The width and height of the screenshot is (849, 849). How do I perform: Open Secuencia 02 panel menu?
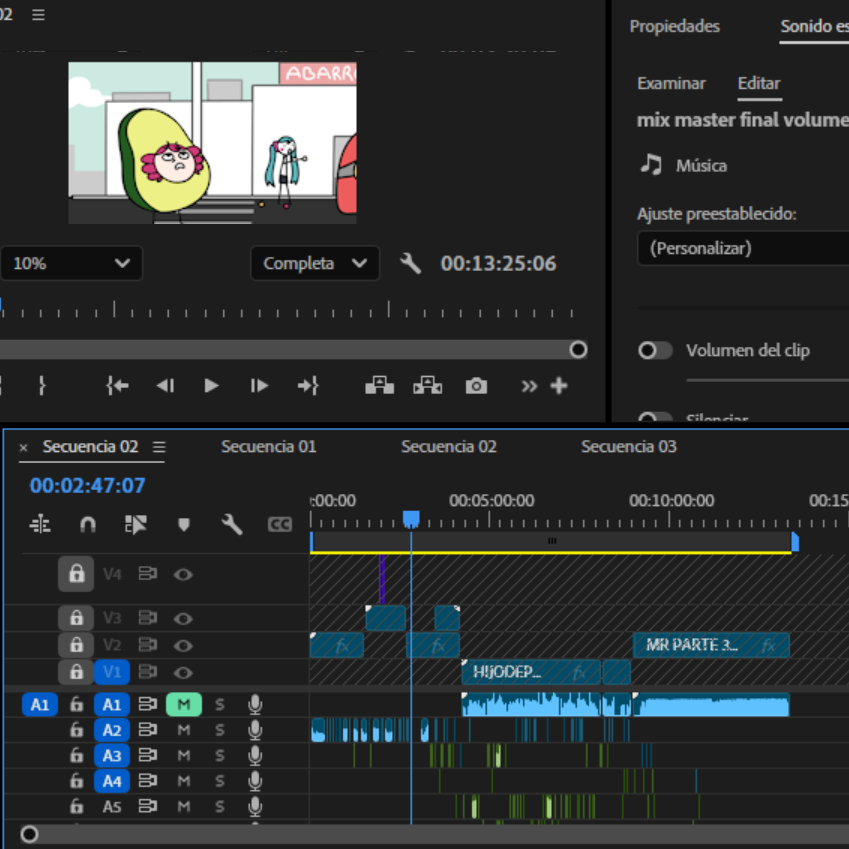point(159,447)
